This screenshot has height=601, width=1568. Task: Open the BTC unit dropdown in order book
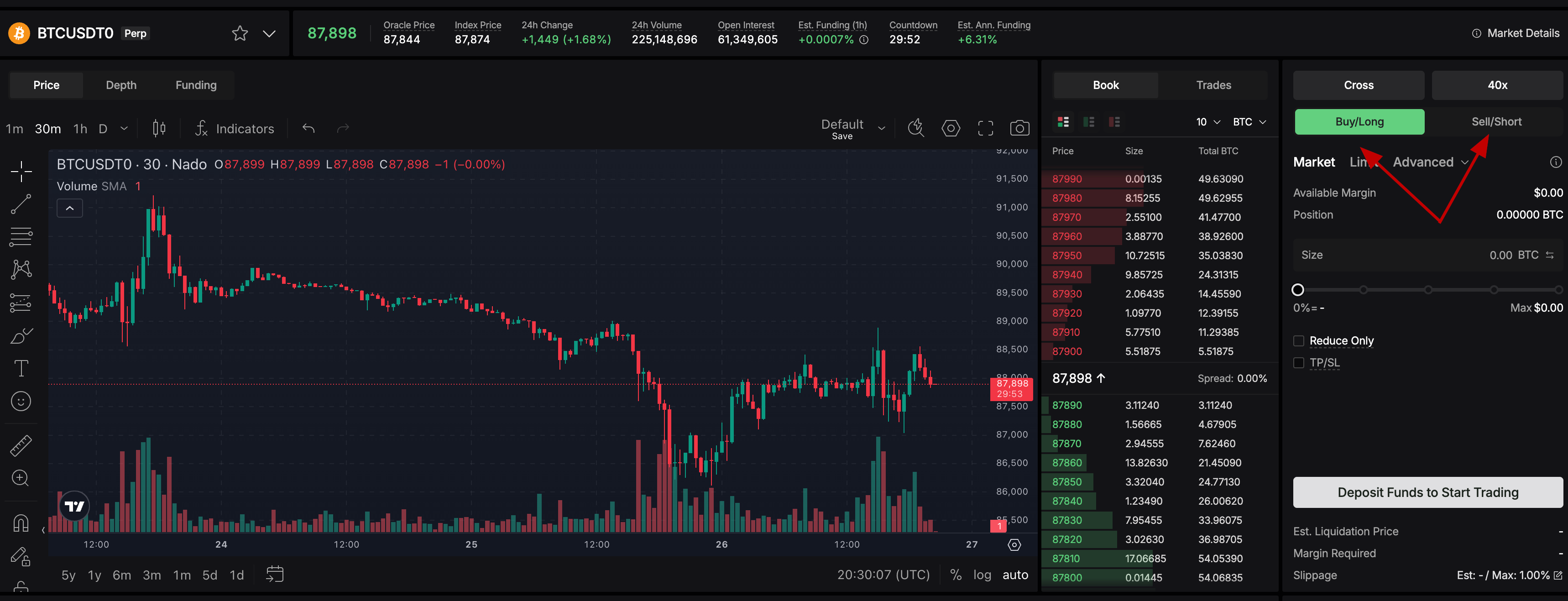pyautogui.click(x=1249, y=122)
